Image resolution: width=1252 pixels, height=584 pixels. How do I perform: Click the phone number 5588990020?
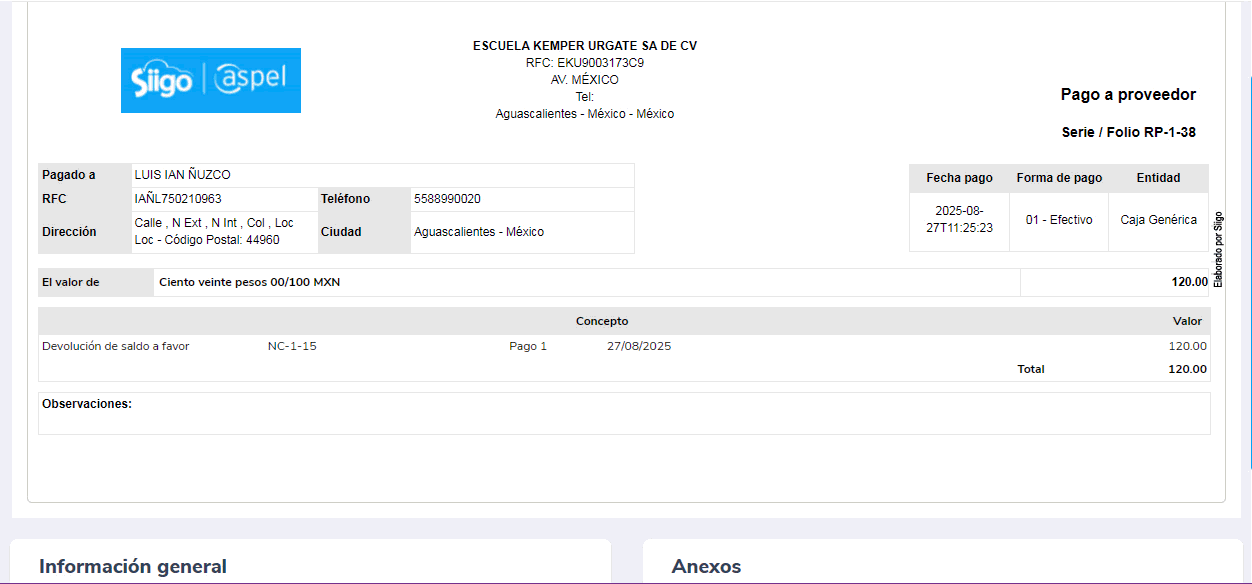point(447,199)
